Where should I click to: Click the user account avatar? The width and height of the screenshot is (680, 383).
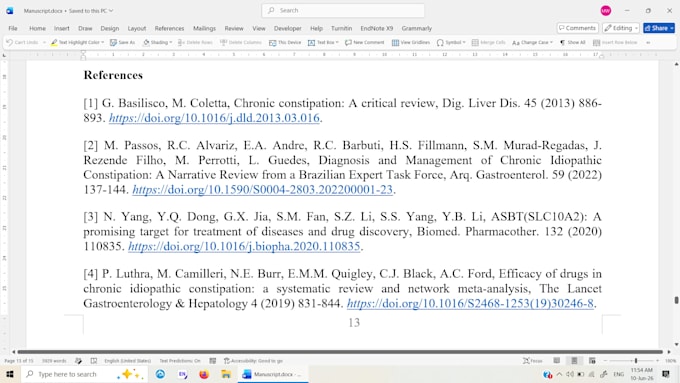tap(606, 10)
